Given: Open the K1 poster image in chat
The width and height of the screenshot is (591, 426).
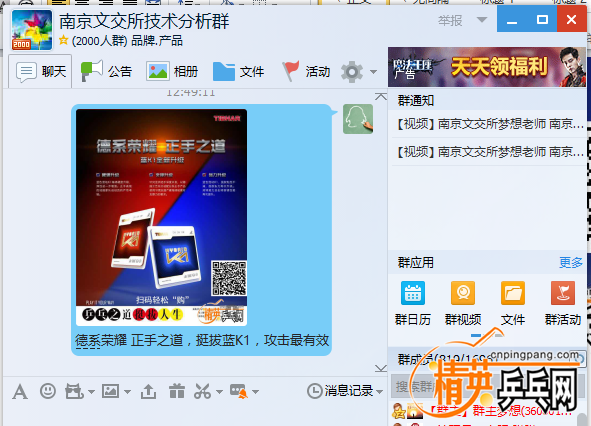Looking at the screenshot, I should pyautogui.click(x=162, y=218).
